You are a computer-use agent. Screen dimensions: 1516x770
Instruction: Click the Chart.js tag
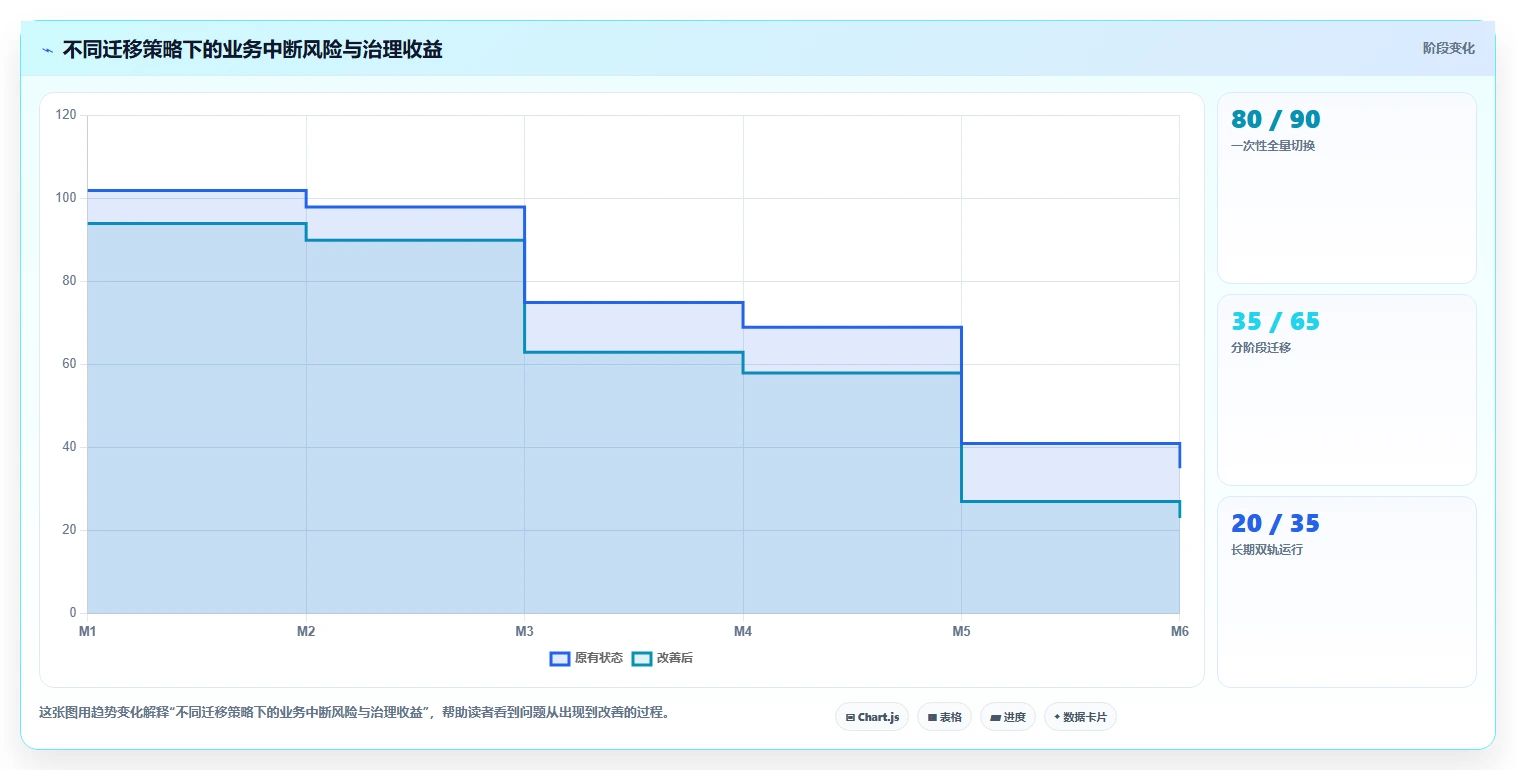[x=872, y=717]
